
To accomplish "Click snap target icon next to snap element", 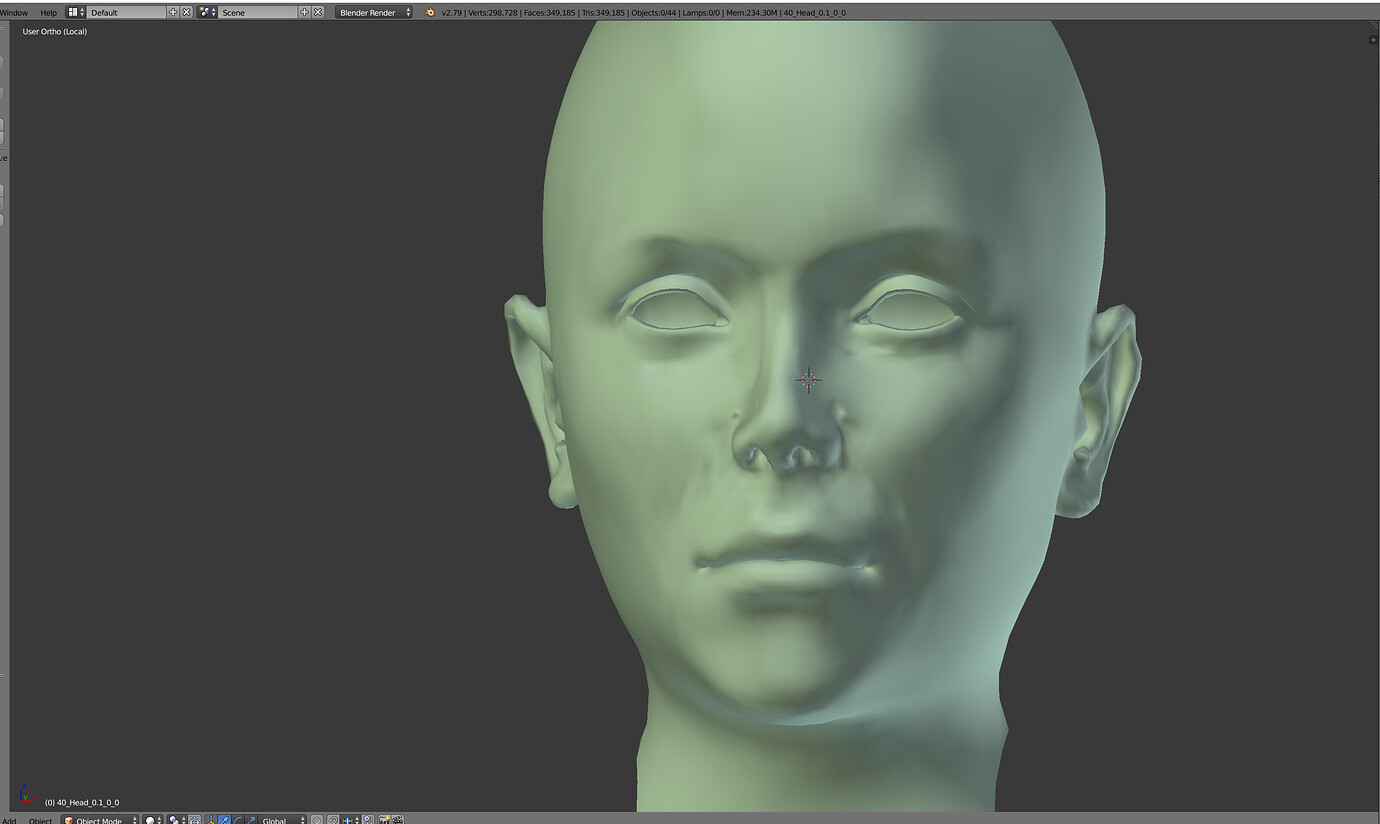I will 368,820.
